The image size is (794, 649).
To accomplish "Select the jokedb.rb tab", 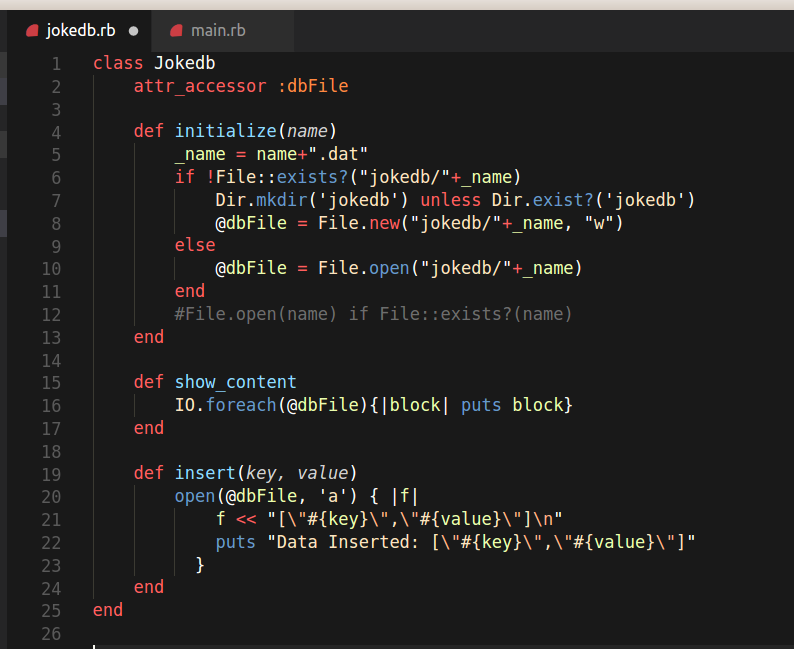I will click(x=80, y=31).
